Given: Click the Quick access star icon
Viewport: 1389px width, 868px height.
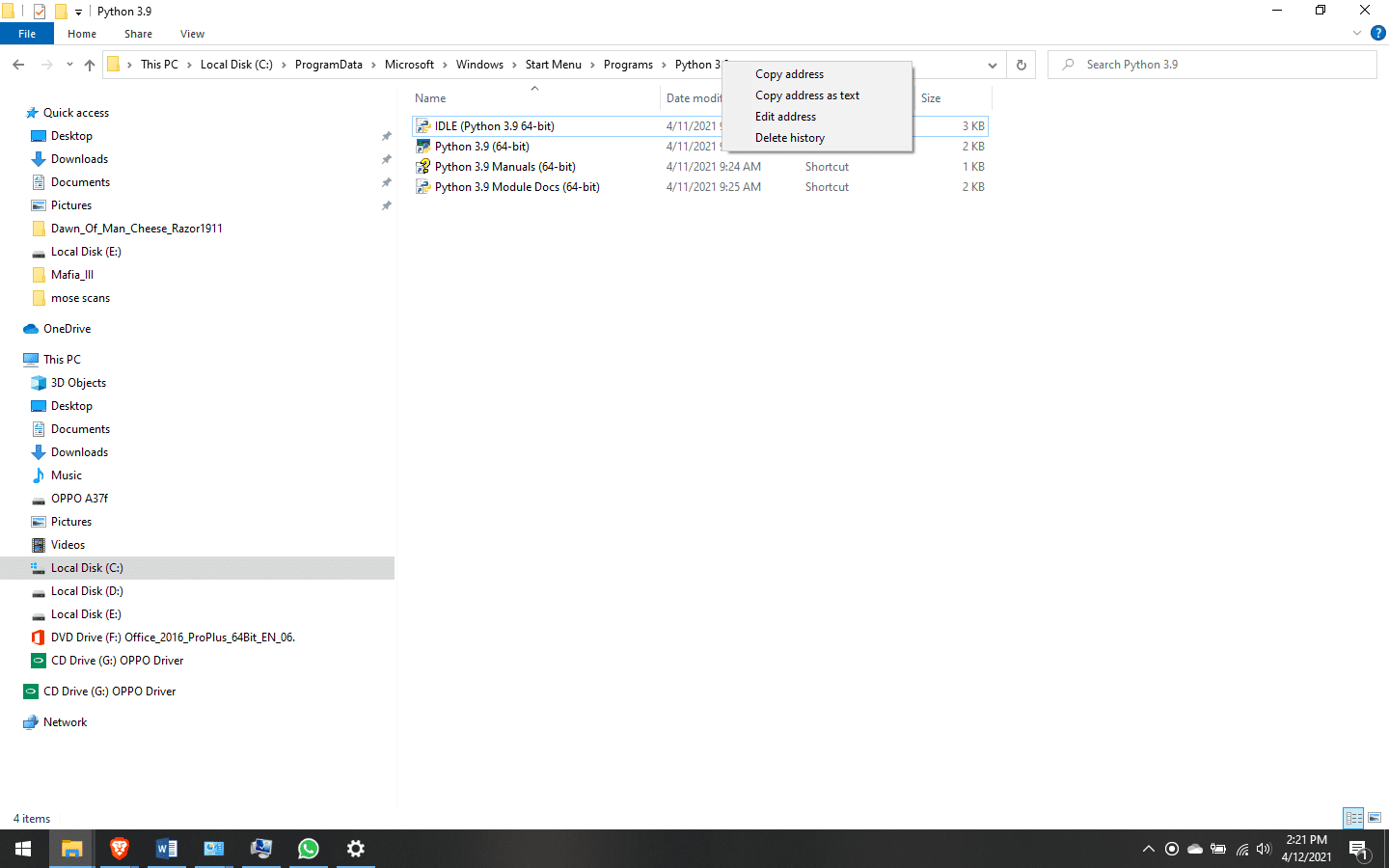Looking at the screenshot, I should [x=32, y=113].
